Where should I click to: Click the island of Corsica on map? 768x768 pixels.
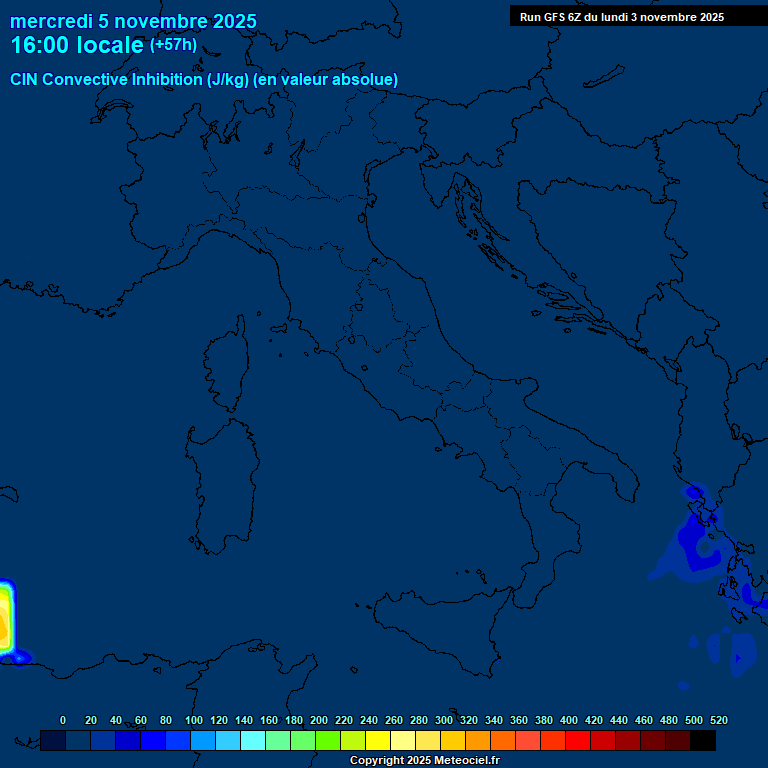(228, 366)
